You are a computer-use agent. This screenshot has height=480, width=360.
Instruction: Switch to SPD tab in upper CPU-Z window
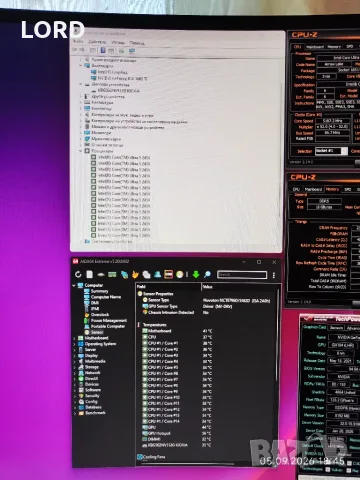click(350, 47)
